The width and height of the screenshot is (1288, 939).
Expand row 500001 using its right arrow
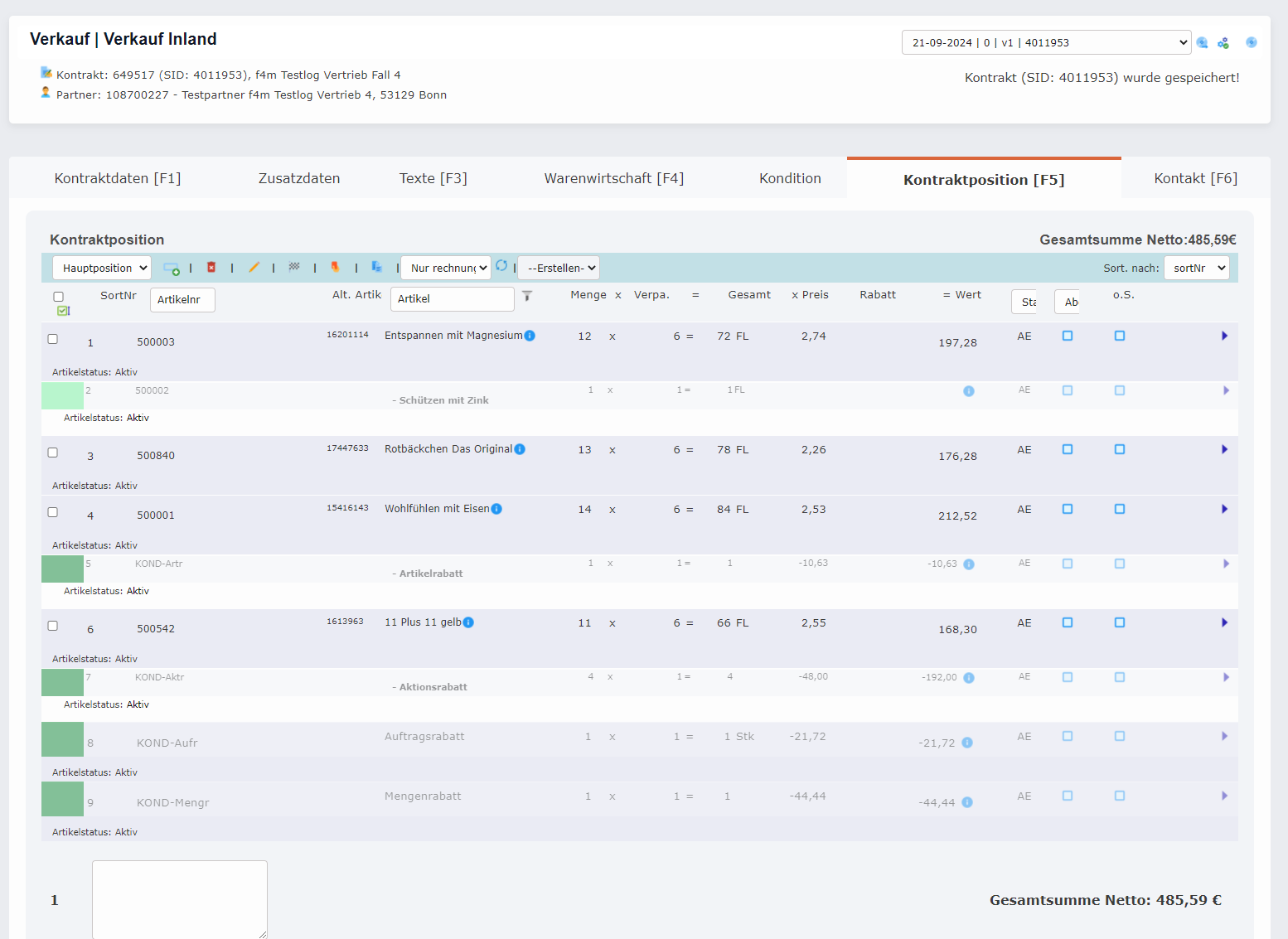[1224, 509]
